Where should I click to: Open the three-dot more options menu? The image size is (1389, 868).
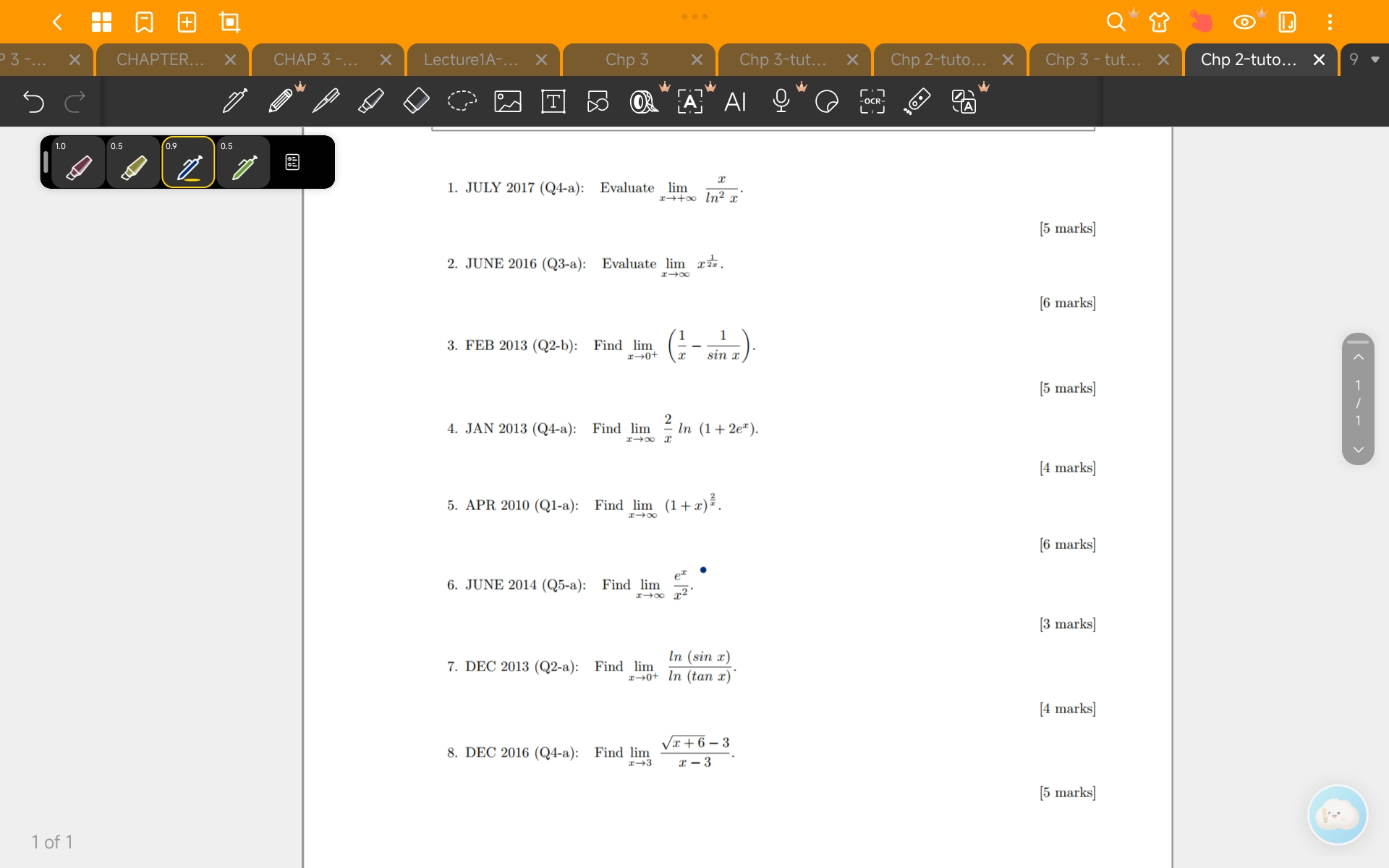pyautogui.click(x=1330, y=22)
